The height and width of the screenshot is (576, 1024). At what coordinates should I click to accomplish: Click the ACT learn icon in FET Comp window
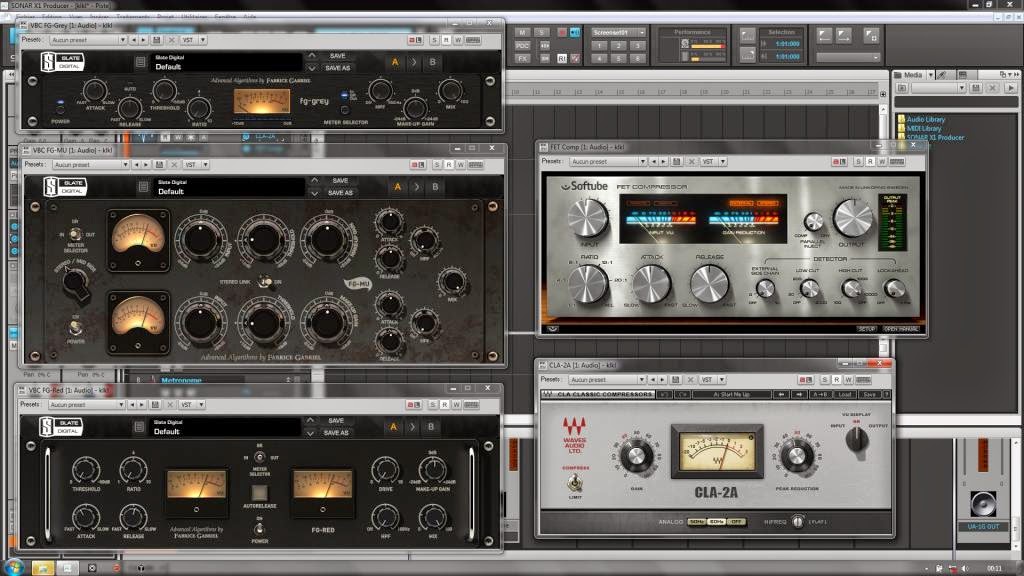pyautogui.click(x=839, y=161)
